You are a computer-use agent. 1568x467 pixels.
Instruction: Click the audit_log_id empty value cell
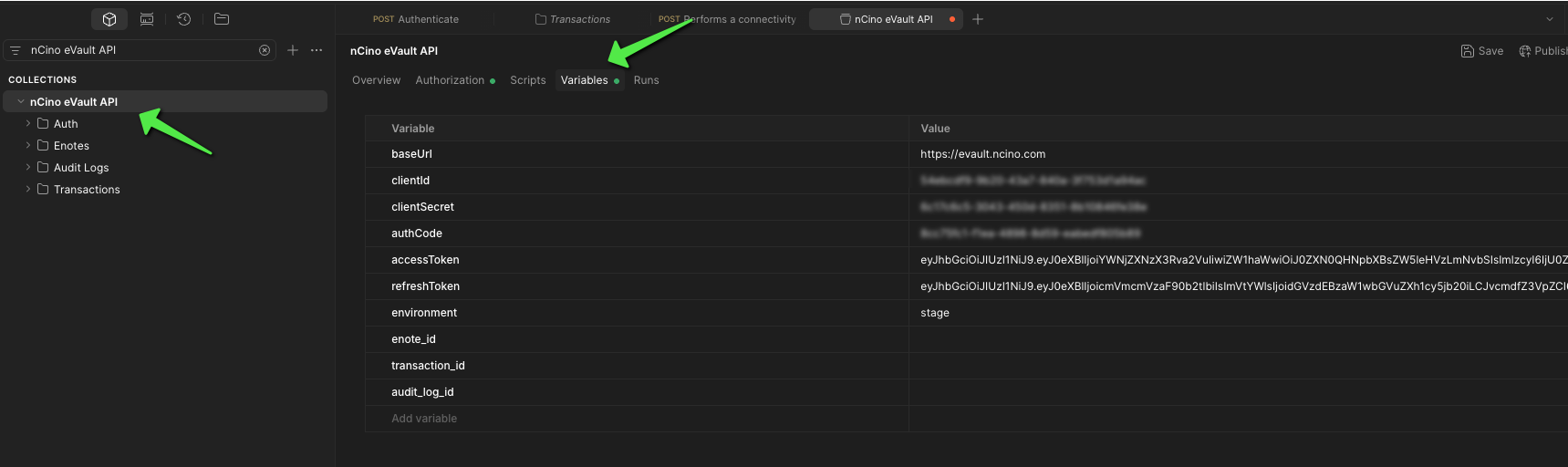pyautogui.click(x=1238, y=392)
